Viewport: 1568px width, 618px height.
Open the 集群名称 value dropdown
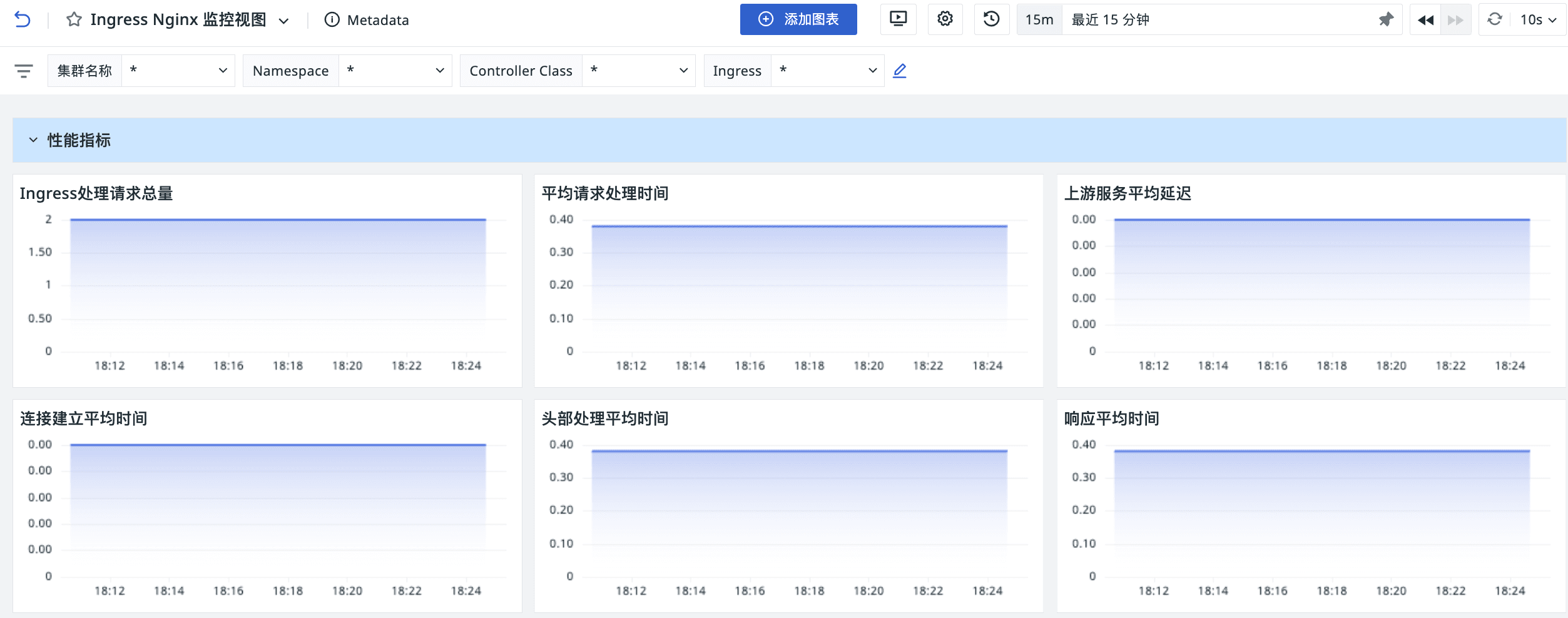pyautogui.click(x=178, y=71)
